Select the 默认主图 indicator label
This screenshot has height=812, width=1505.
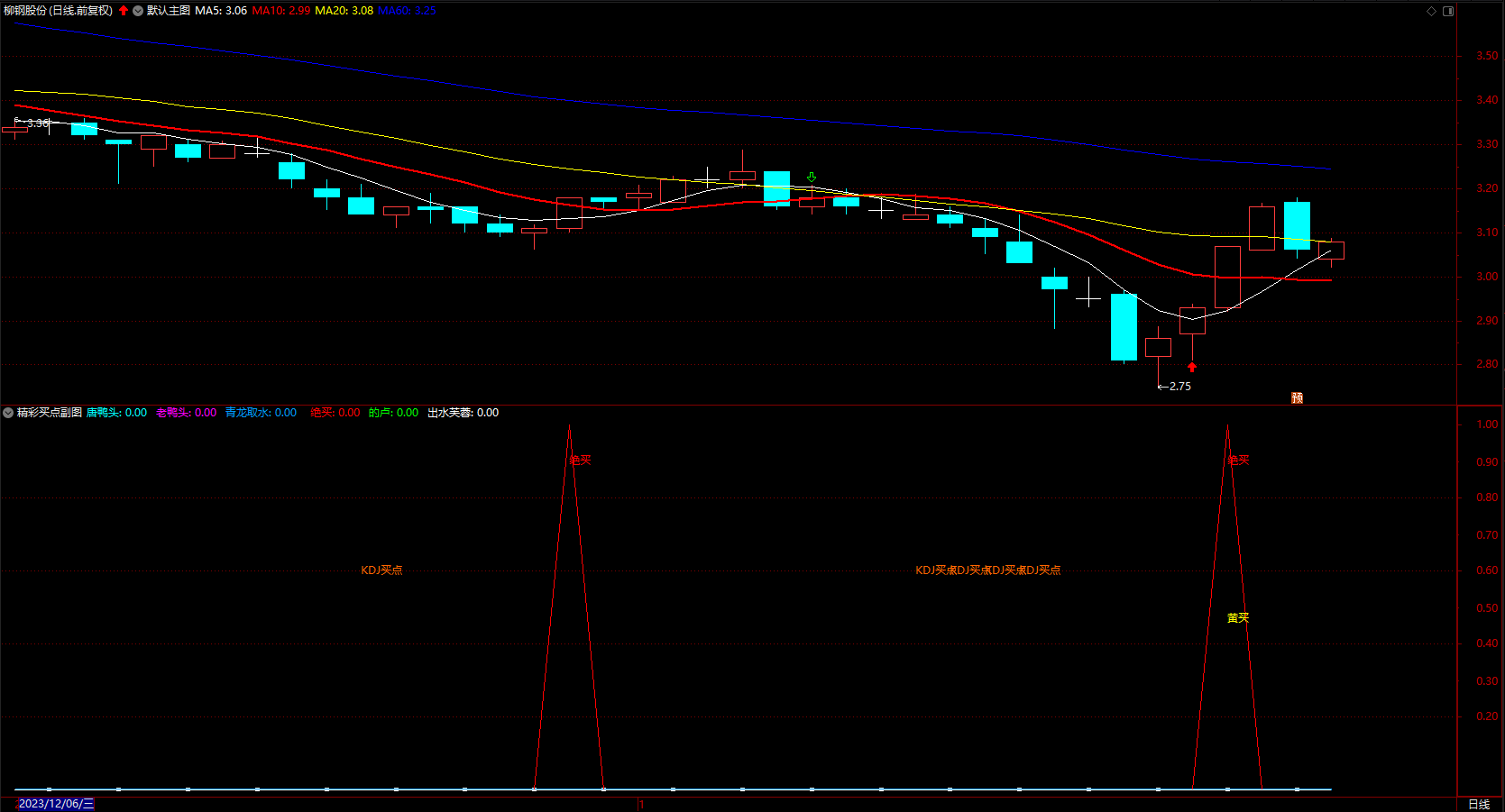coord(169,11)
